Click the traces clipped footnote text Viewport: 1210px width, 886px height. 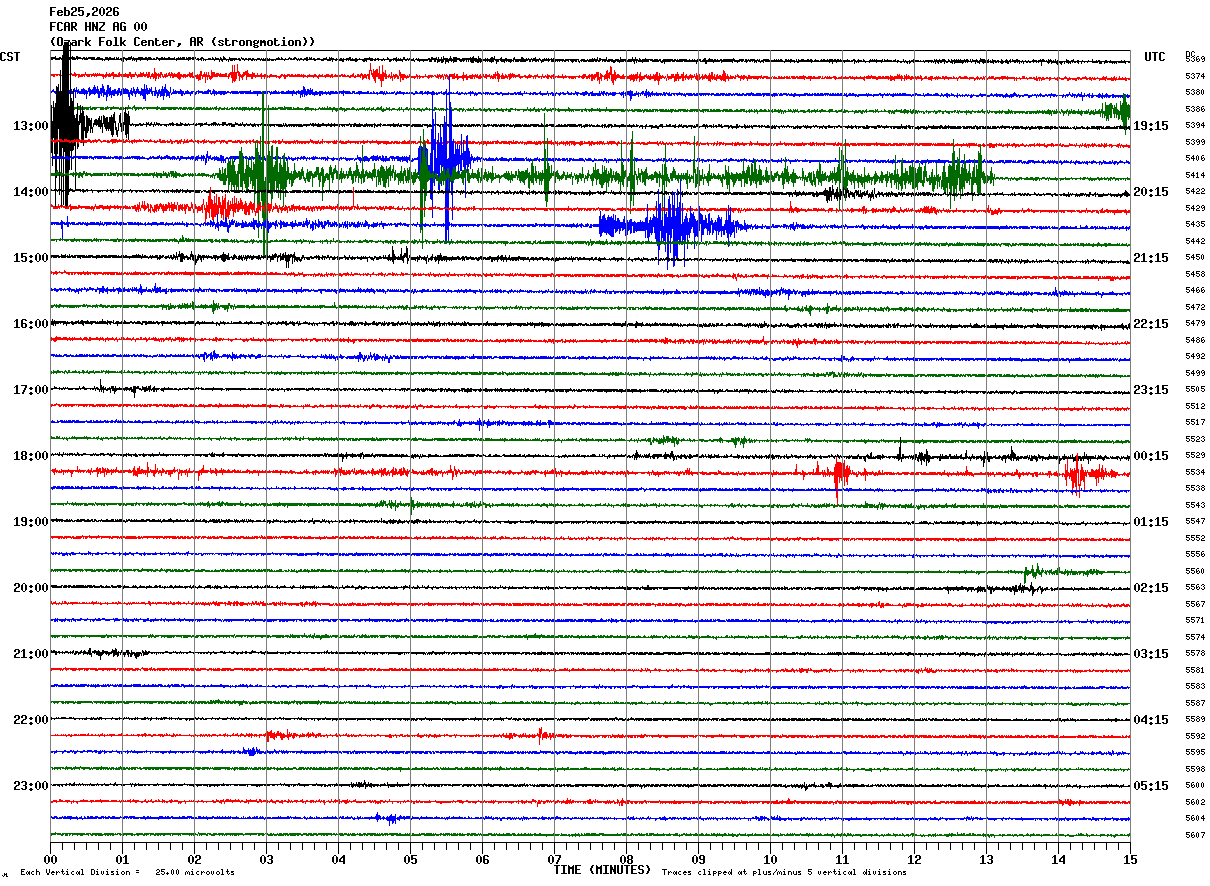pos(784,873)
